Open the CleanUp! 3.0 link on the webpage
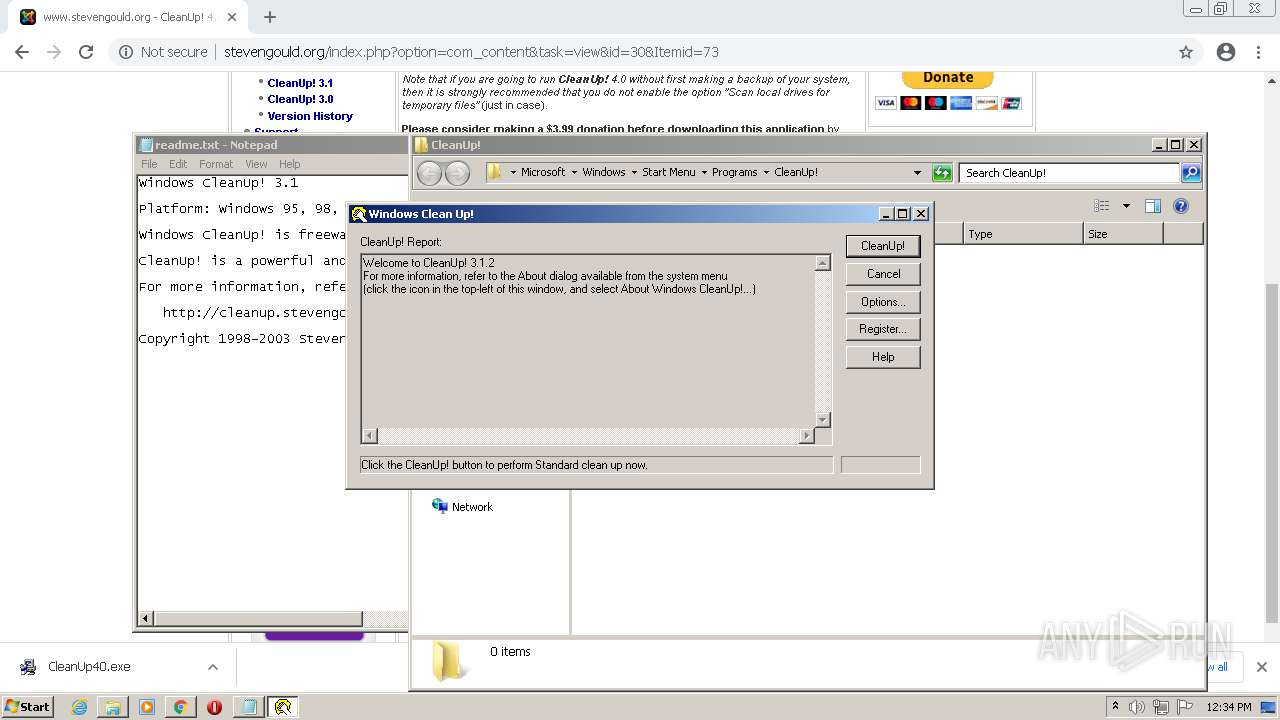The height and width of the screenshot is (720, 1280). (300, 99)
